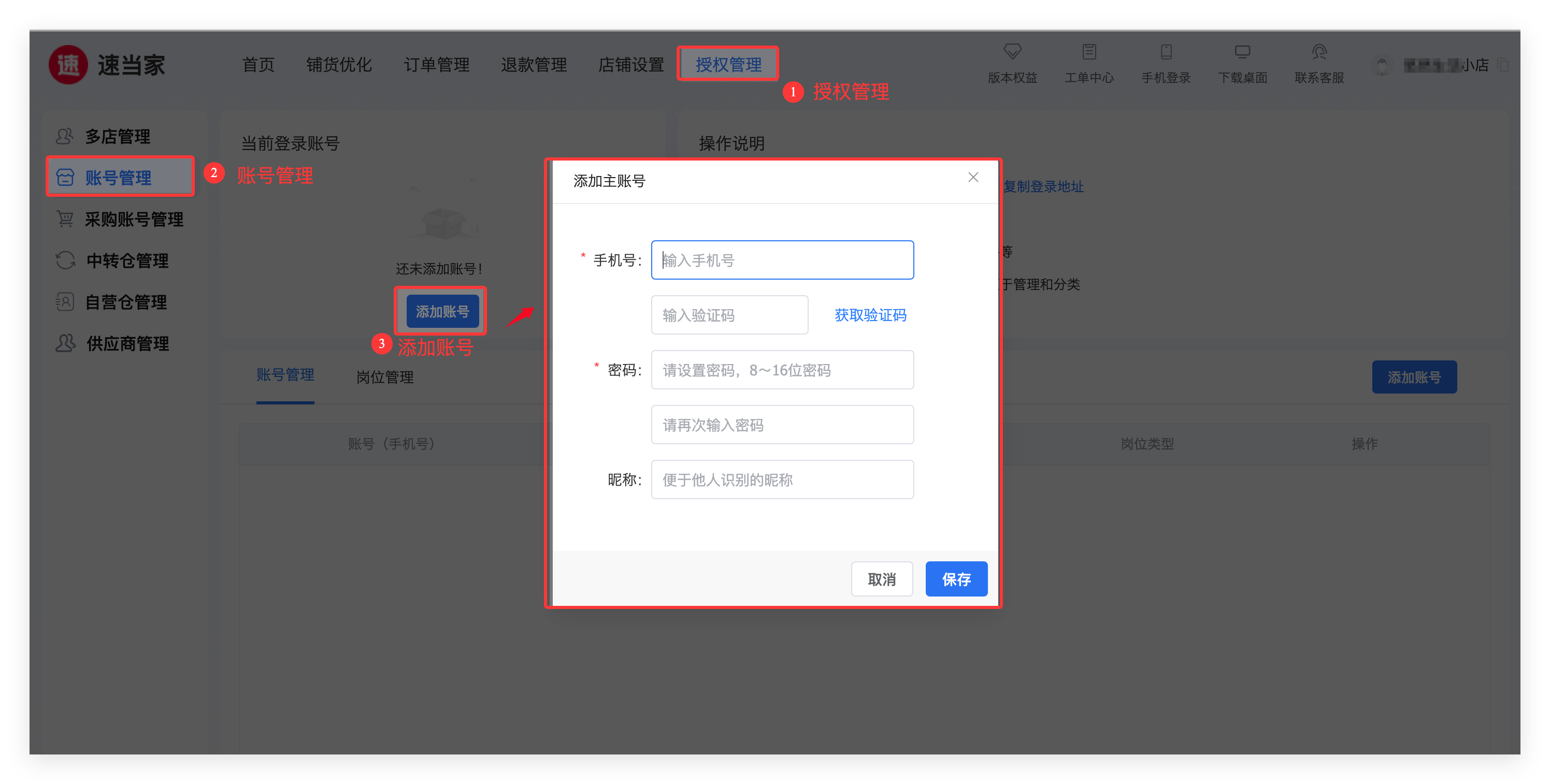Click the 下载桌面 monitor icon
Screen dimensions: 1550x784
pos(1242,52)
